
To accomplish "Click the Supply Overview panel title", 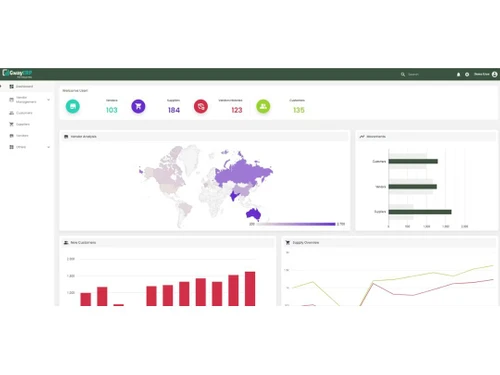I will pyautogui.click(x=306, y=242).
